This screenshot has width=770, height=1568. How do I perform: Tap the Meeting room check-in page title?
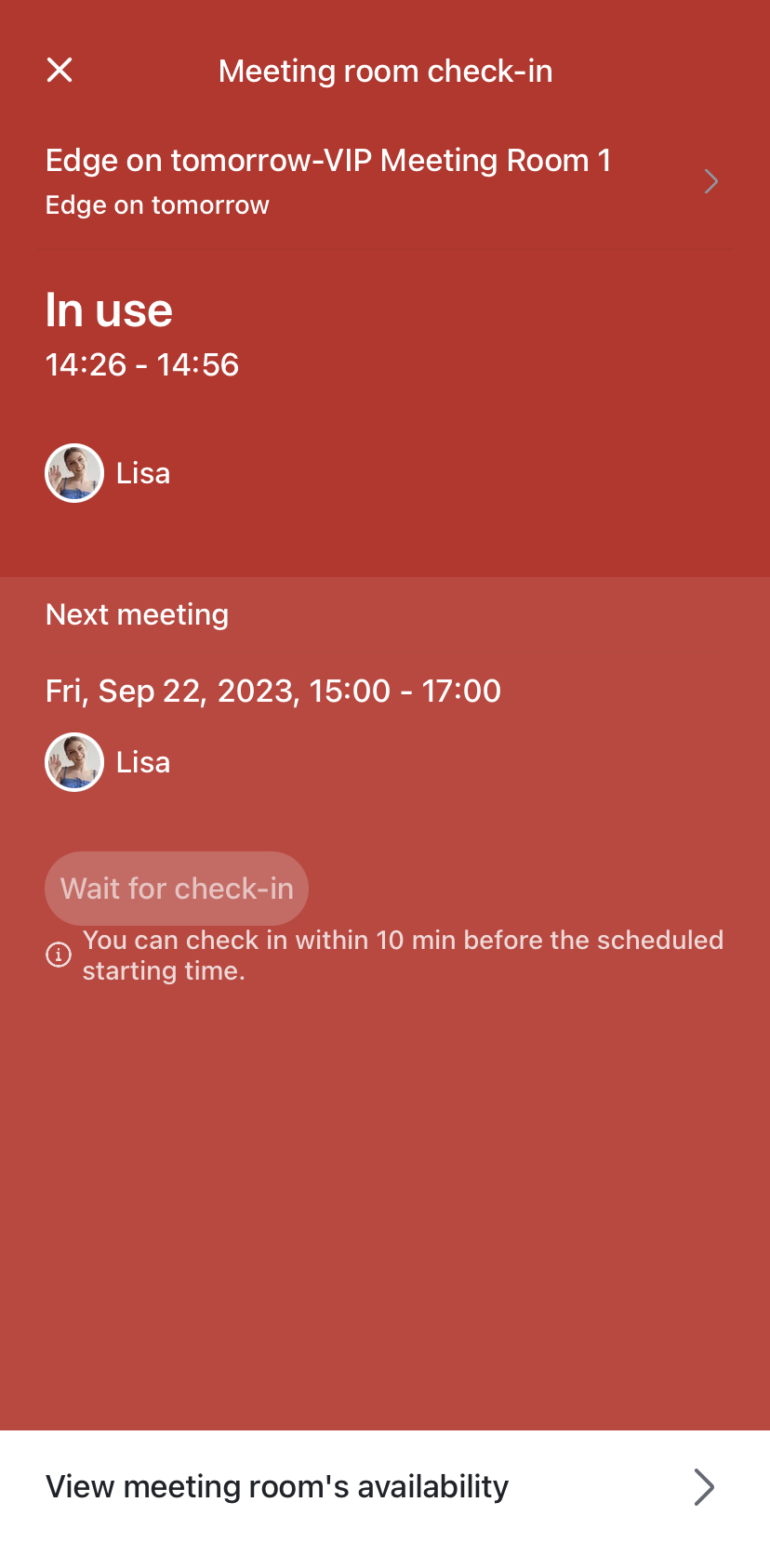click(385, 71)
